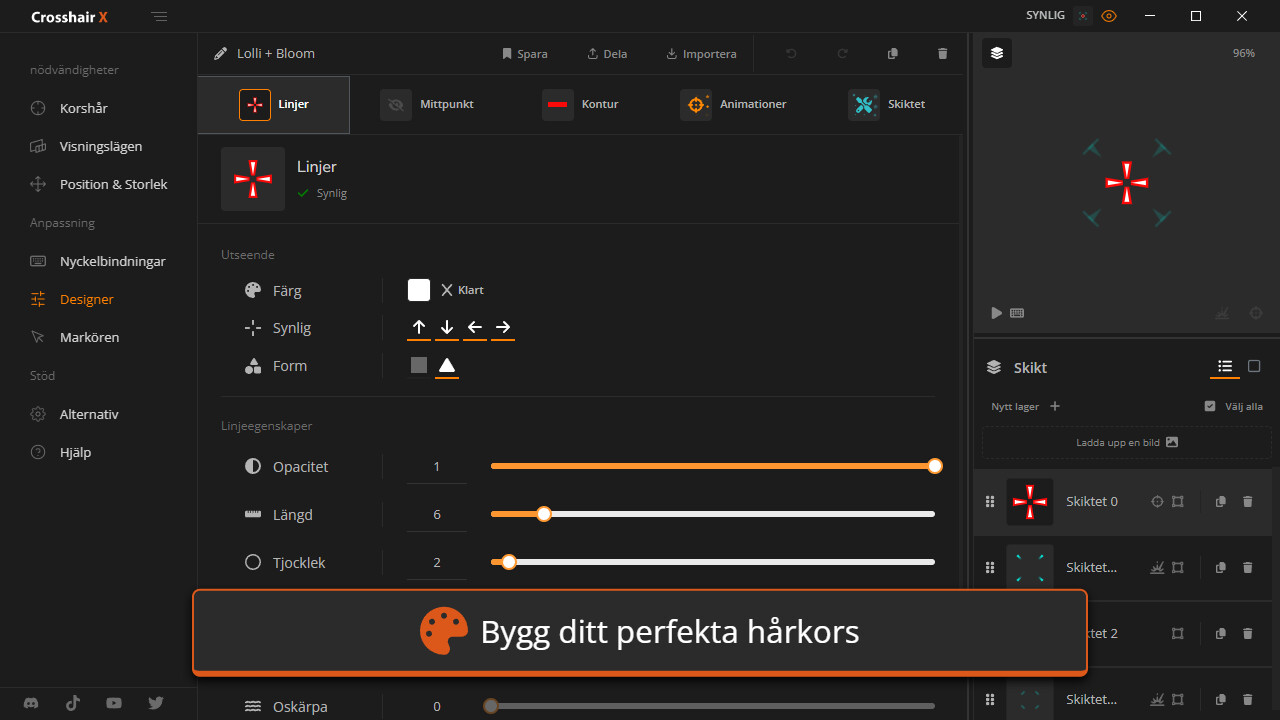Toggle the SYNLIG eye visibility icon
Viewport: 1280px width, 720px height.
[1108, 16]
